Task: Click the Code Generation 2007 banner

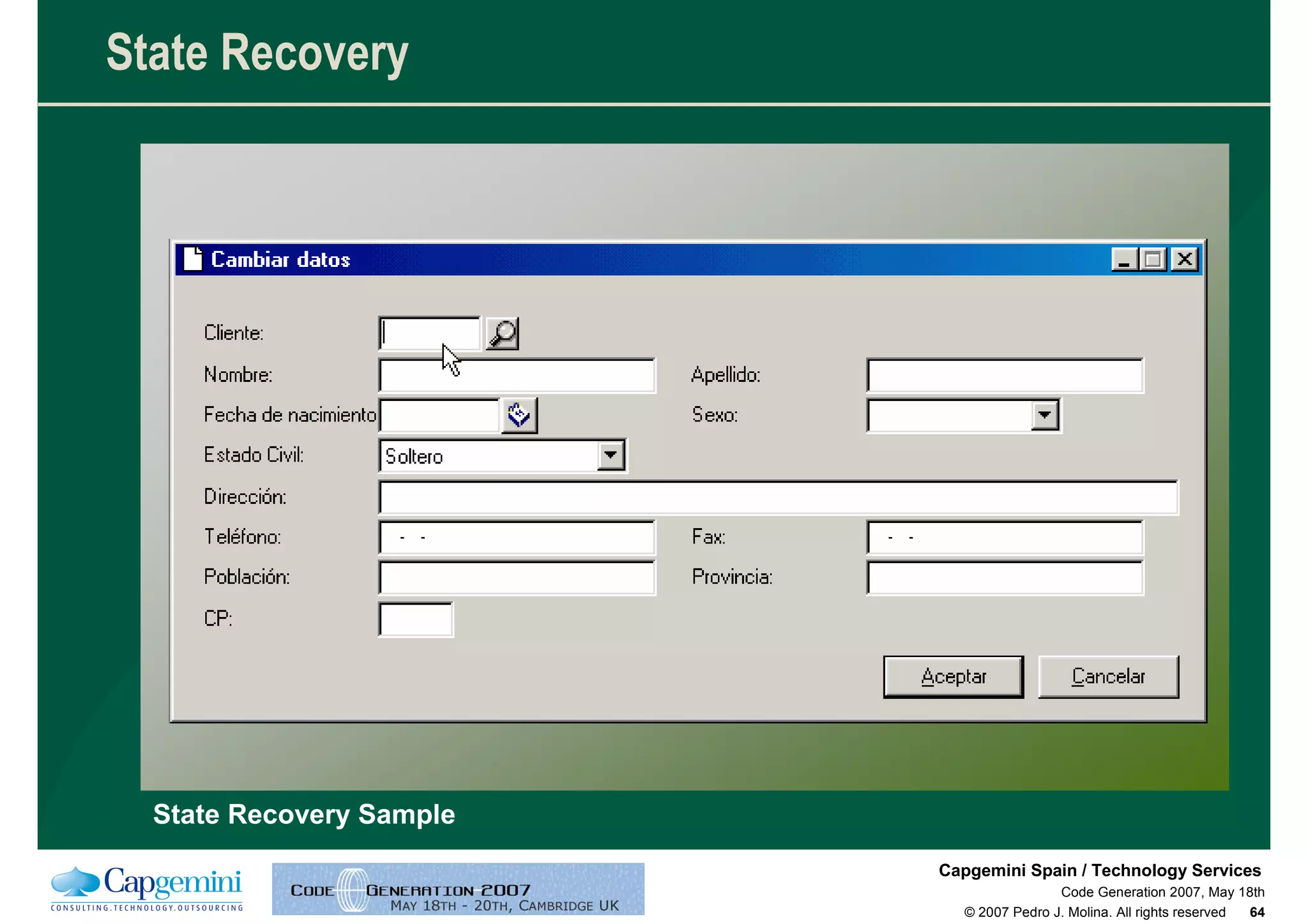Action: point(458,889)
